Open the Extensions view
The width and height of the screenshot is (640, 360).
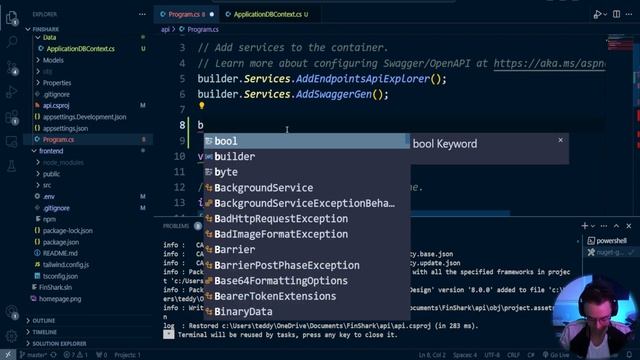[x=12, y=117]
